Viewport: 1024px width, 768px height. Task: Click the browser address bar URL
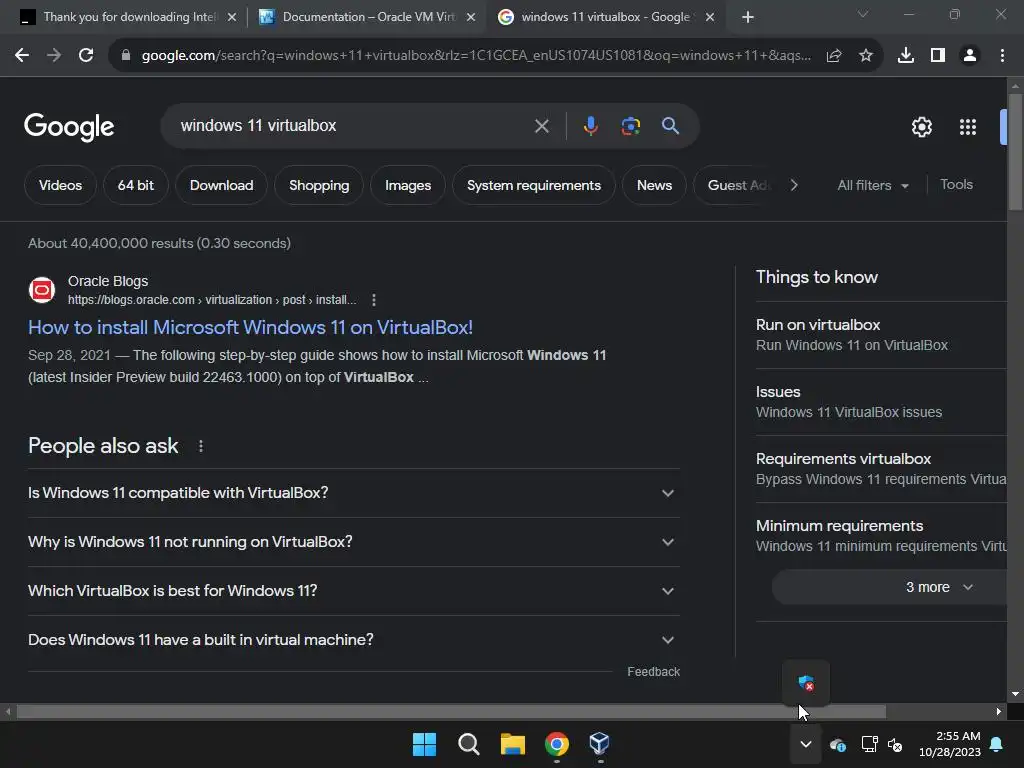476,56
